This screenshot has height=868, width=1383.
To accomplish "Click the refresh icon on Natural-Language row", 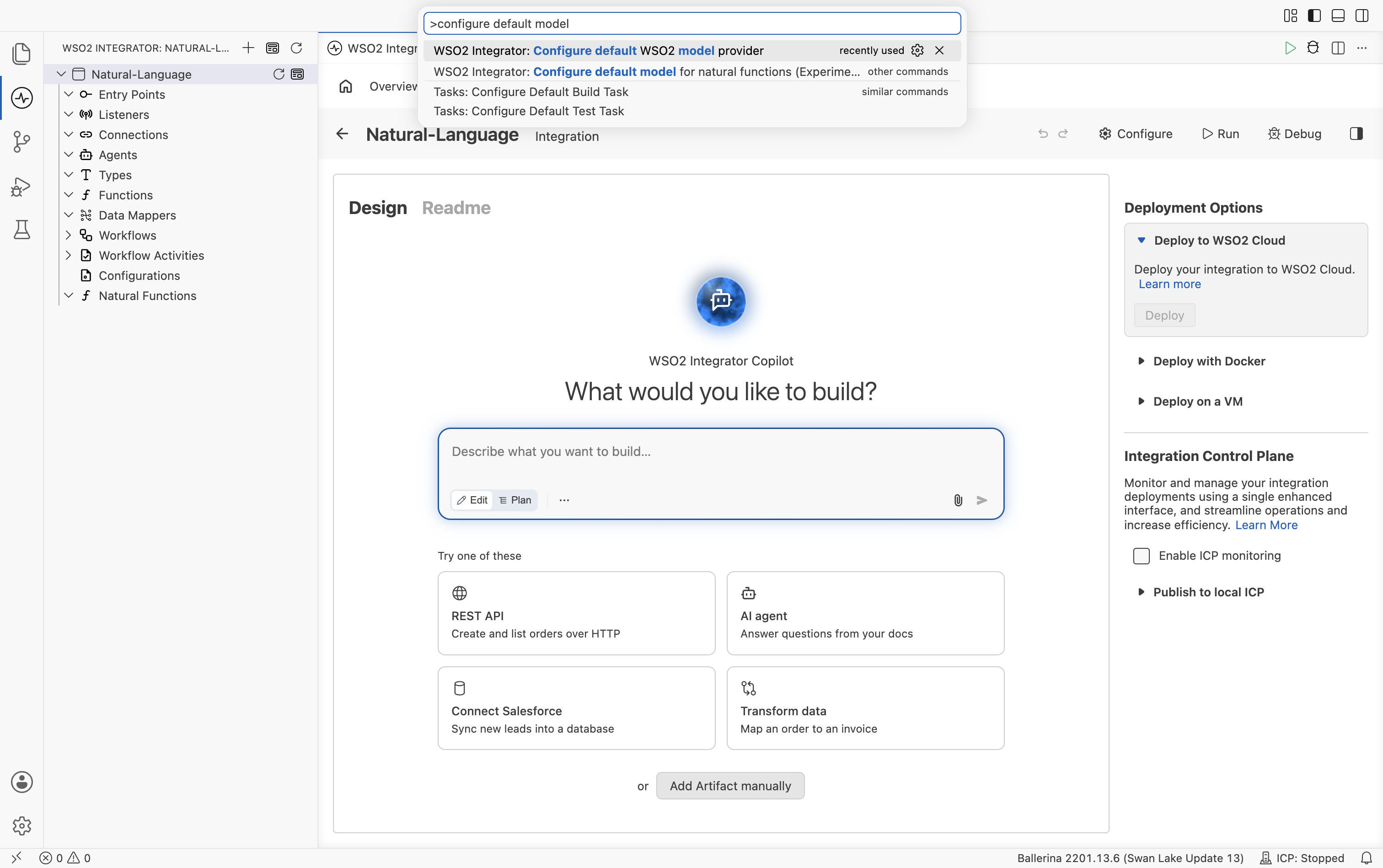I will coord(279,74).
